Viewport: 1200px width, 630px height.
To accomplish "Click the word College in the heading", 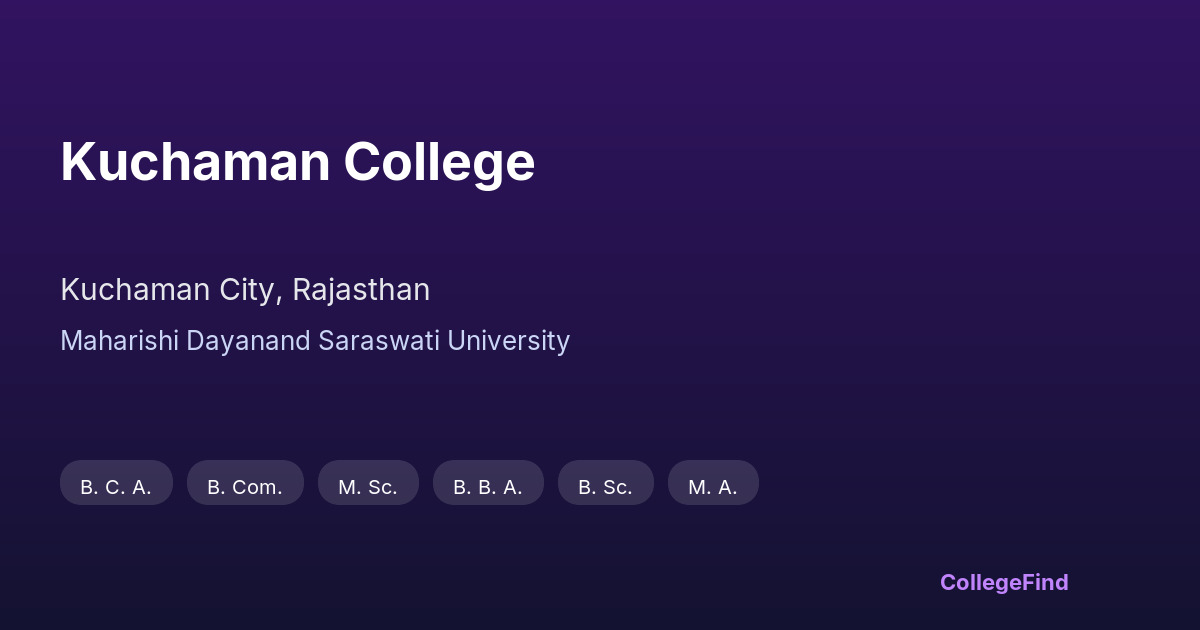I will point(439,162).
